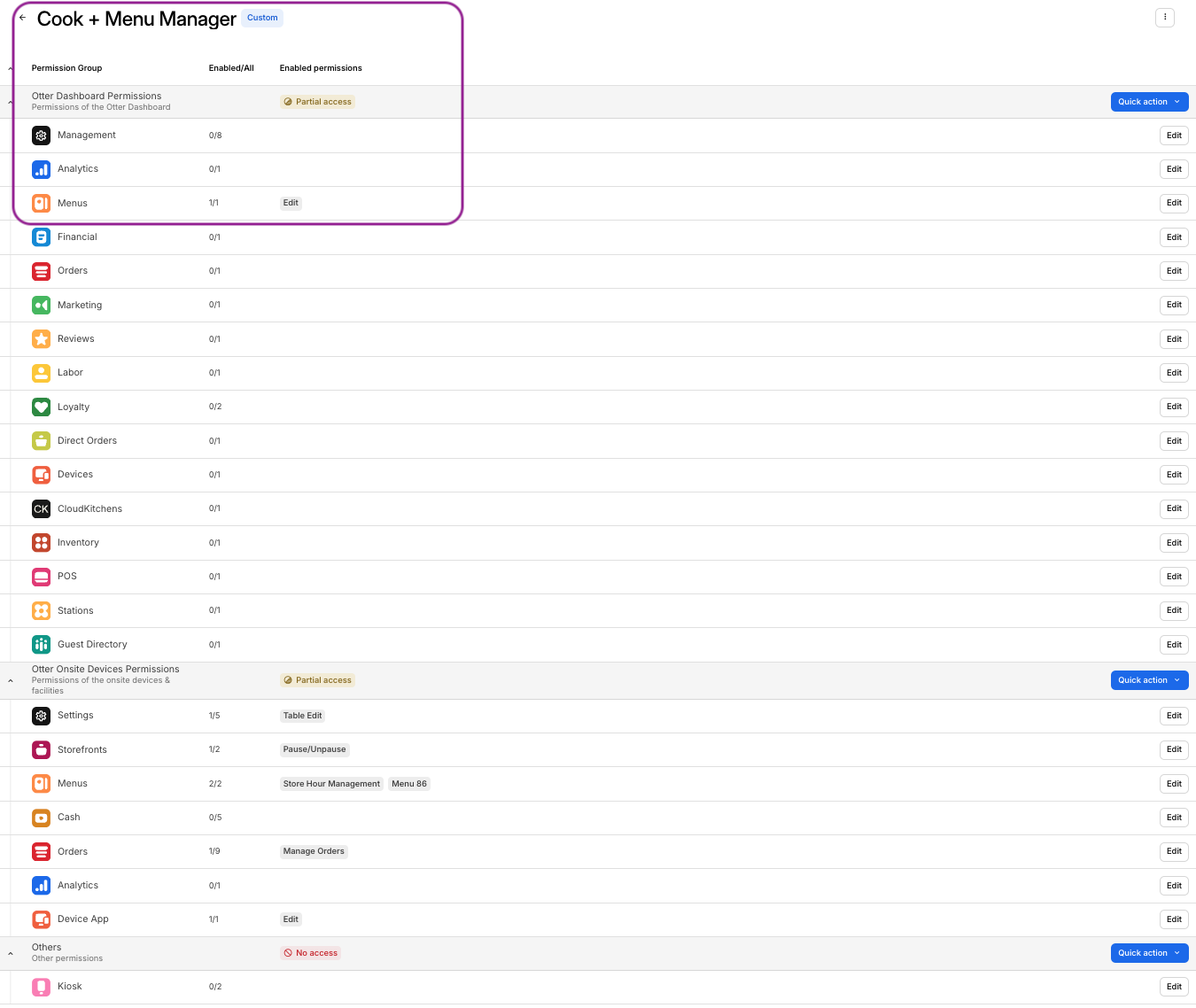Collapse the Otter Onsite Devices Permissions group
The image size is (1196, 1008).
(x=11, y=680)
